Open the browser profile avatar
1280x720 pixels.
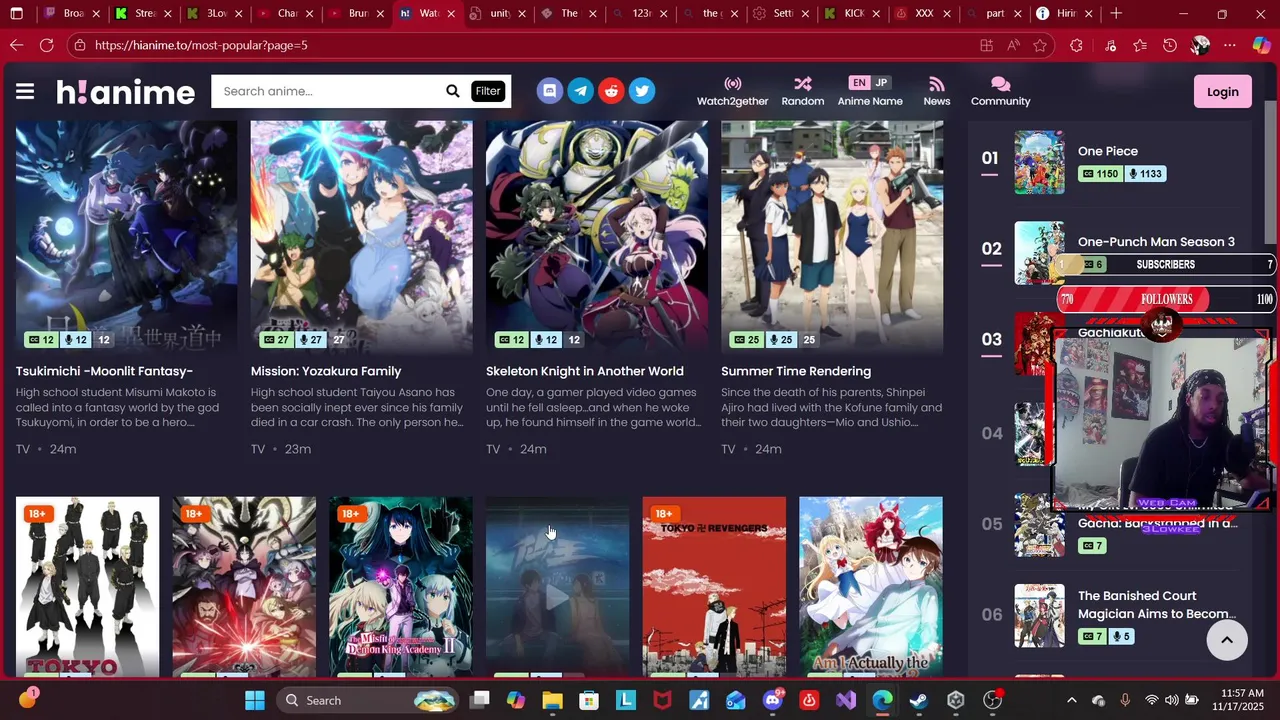[x=1200, y=45]
